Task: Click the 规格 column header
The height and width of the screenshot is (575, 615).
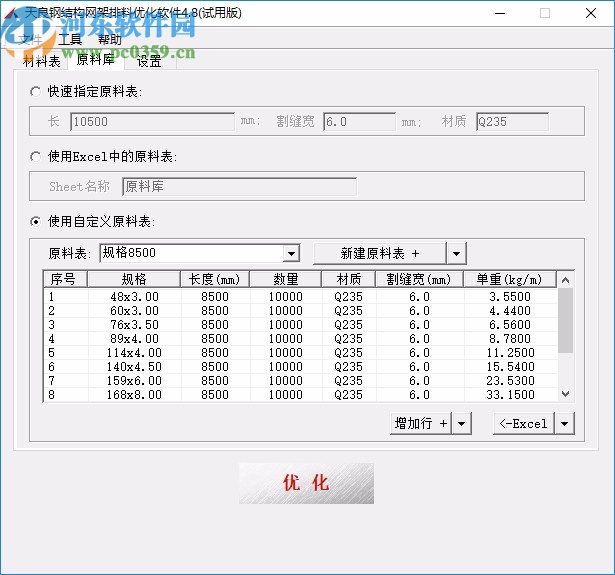Action: pyautogui.click(x=134, y=279)
